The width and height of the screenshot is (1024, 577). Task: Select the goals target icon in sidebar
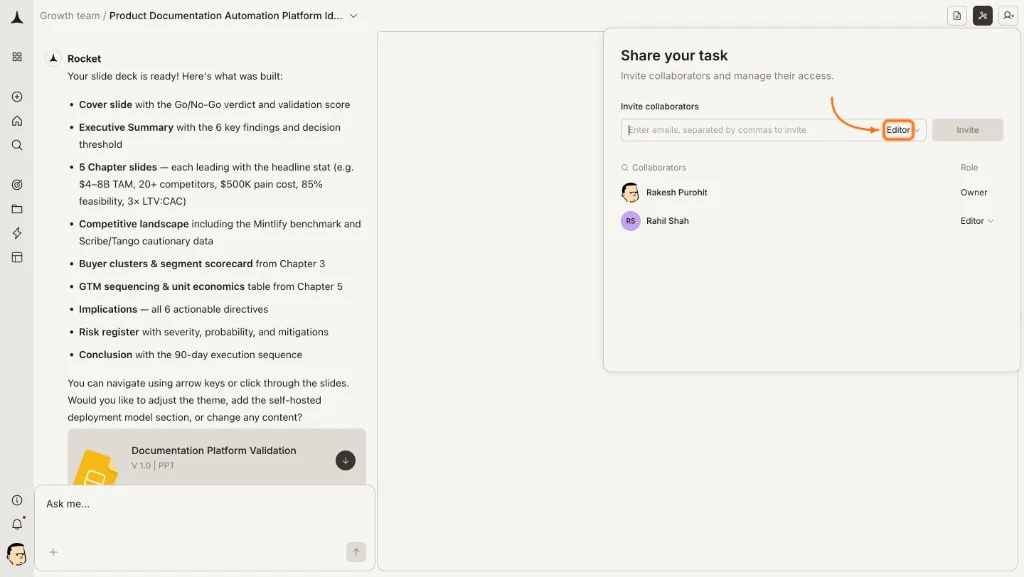(16, 185)
